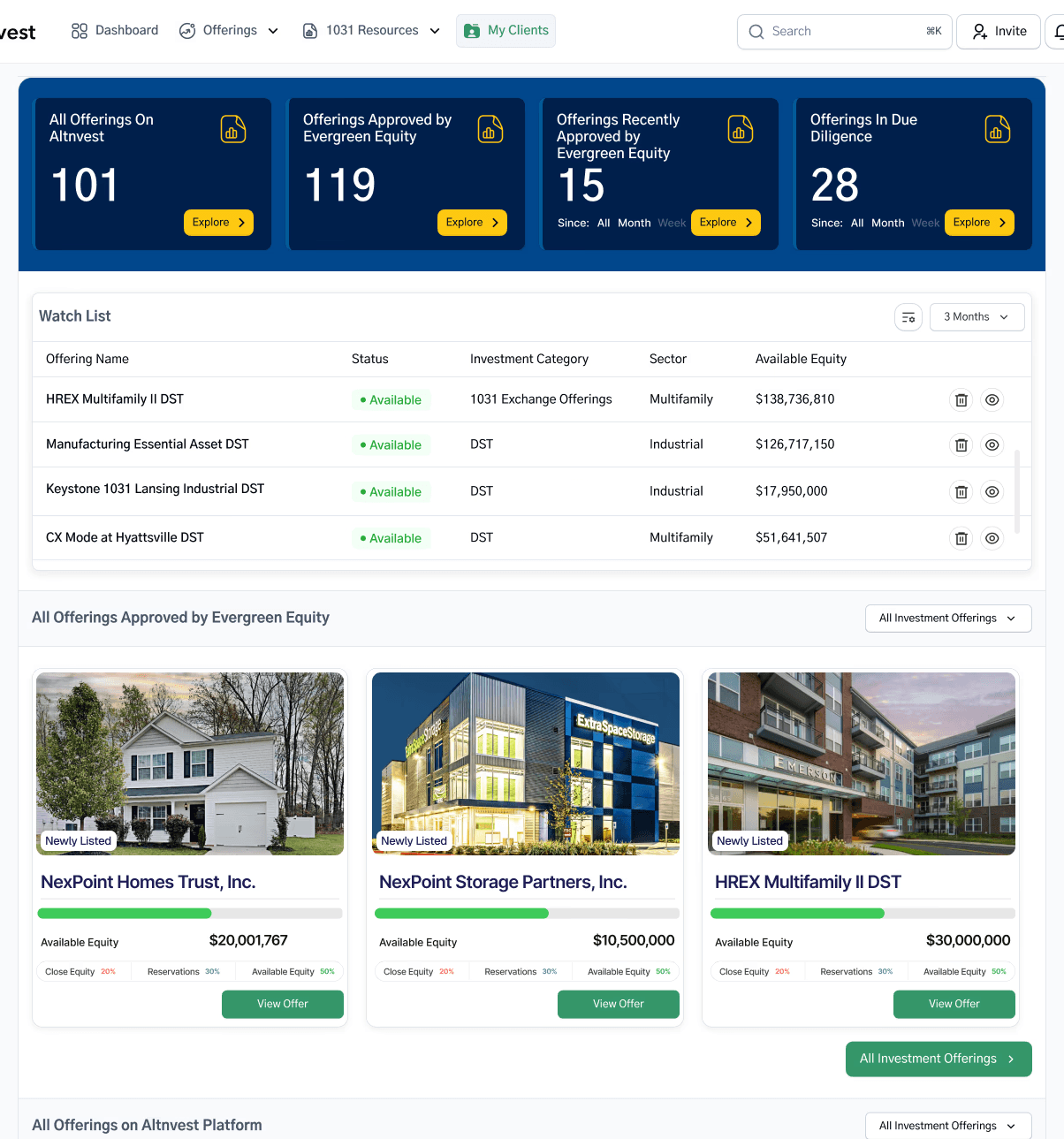Explore Offerings Recently Approved by Evergreen Equity
This screenshot has width=1064, height=1139.
pos(726,223)
